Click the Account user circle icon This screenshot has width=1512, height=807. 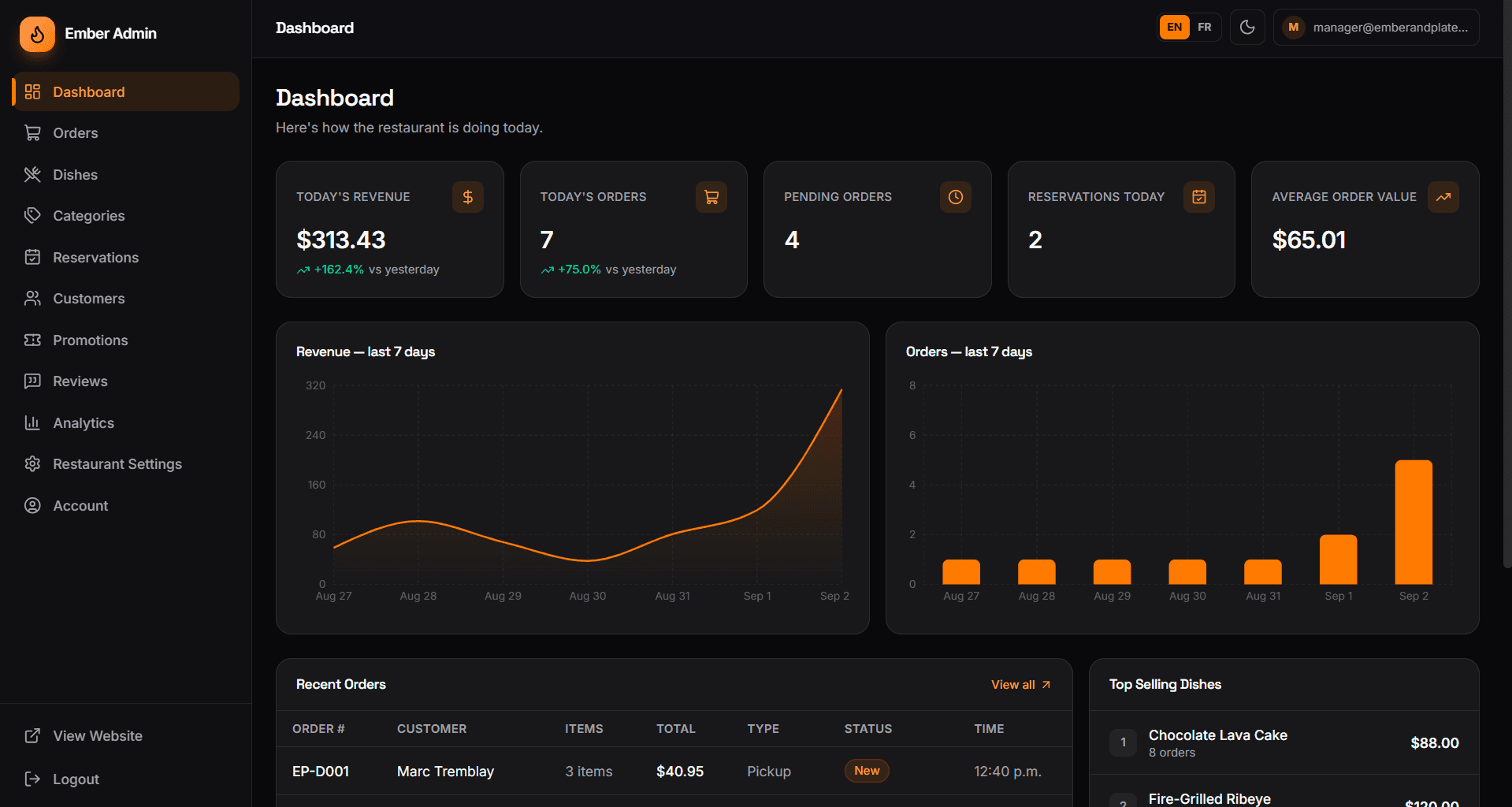pos(32,505)
